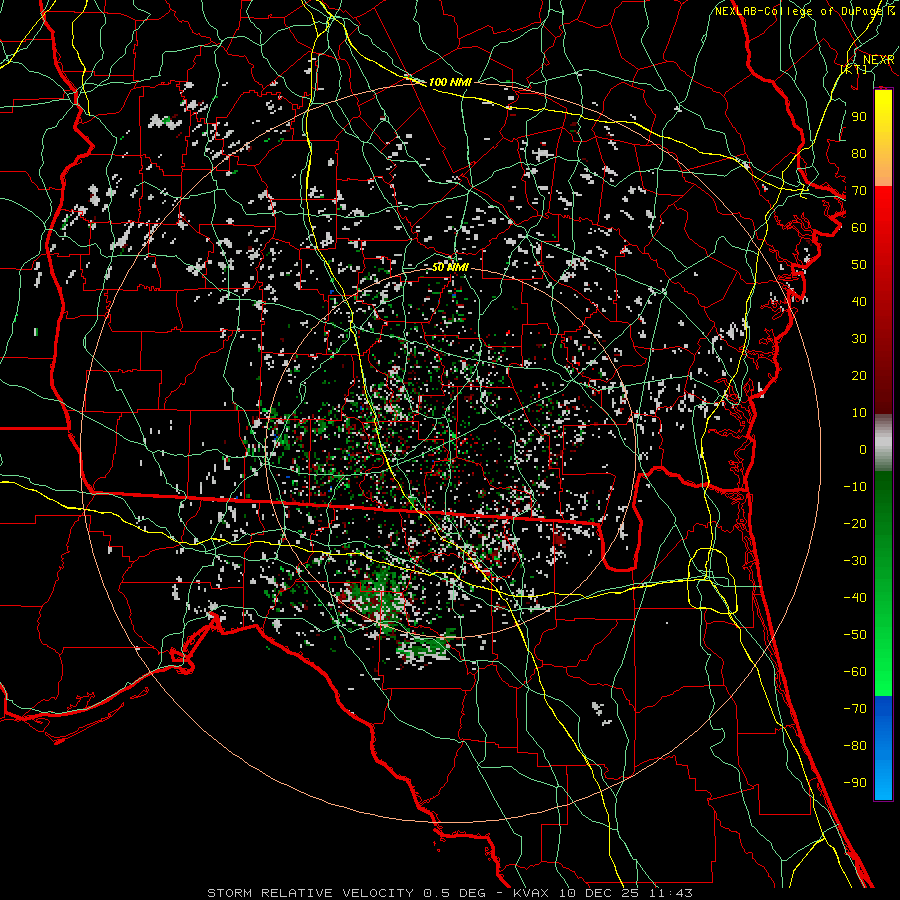The image size is (900, 900).
Task: Click the -30 value on the velocity legend
Action: click(855, 560)
